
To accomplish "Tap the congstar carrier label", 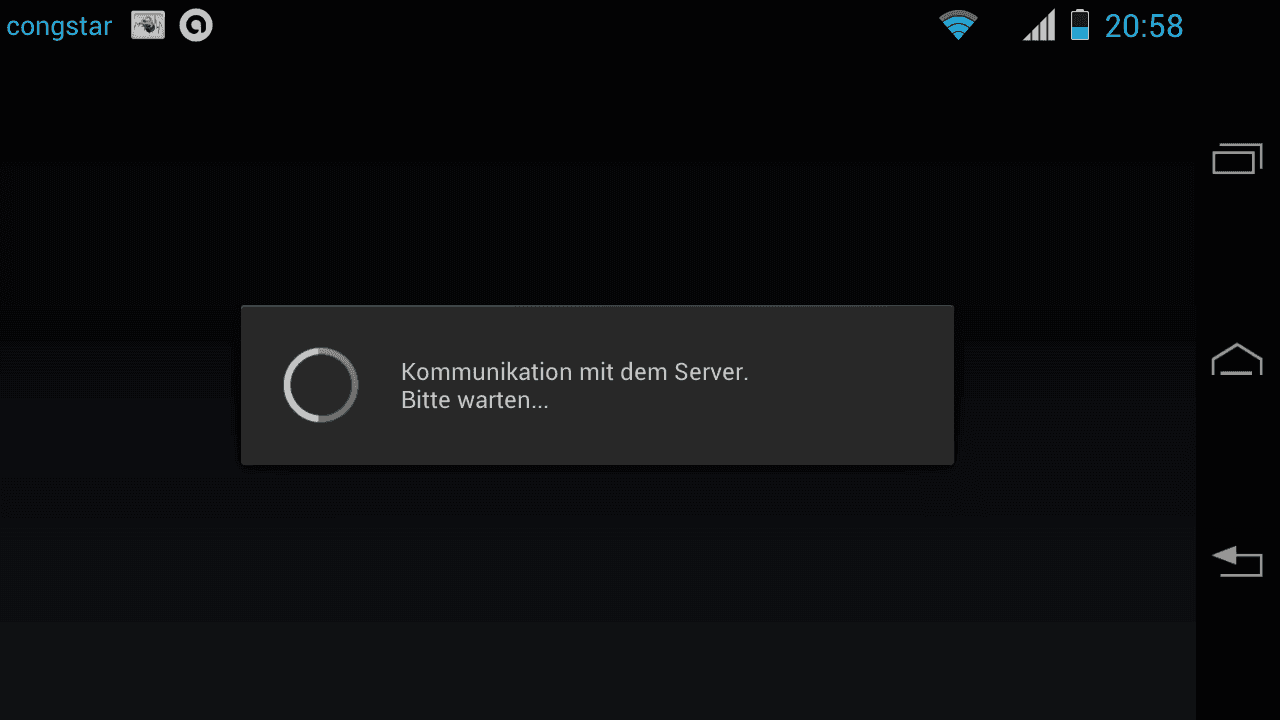I will click(x=59, y=26).
